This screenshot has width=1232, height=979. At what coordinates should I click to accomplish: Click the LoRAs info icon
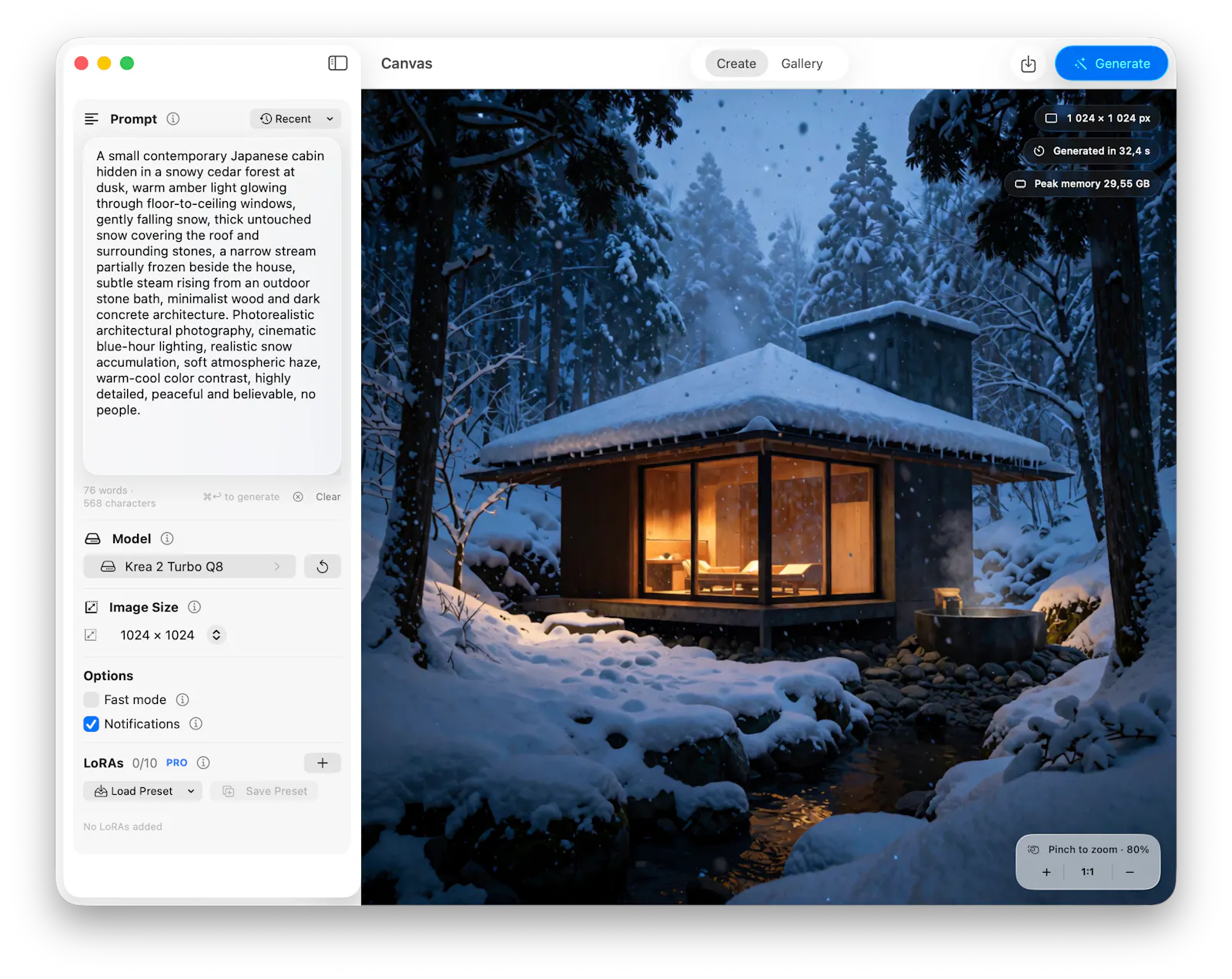[203, 763]
